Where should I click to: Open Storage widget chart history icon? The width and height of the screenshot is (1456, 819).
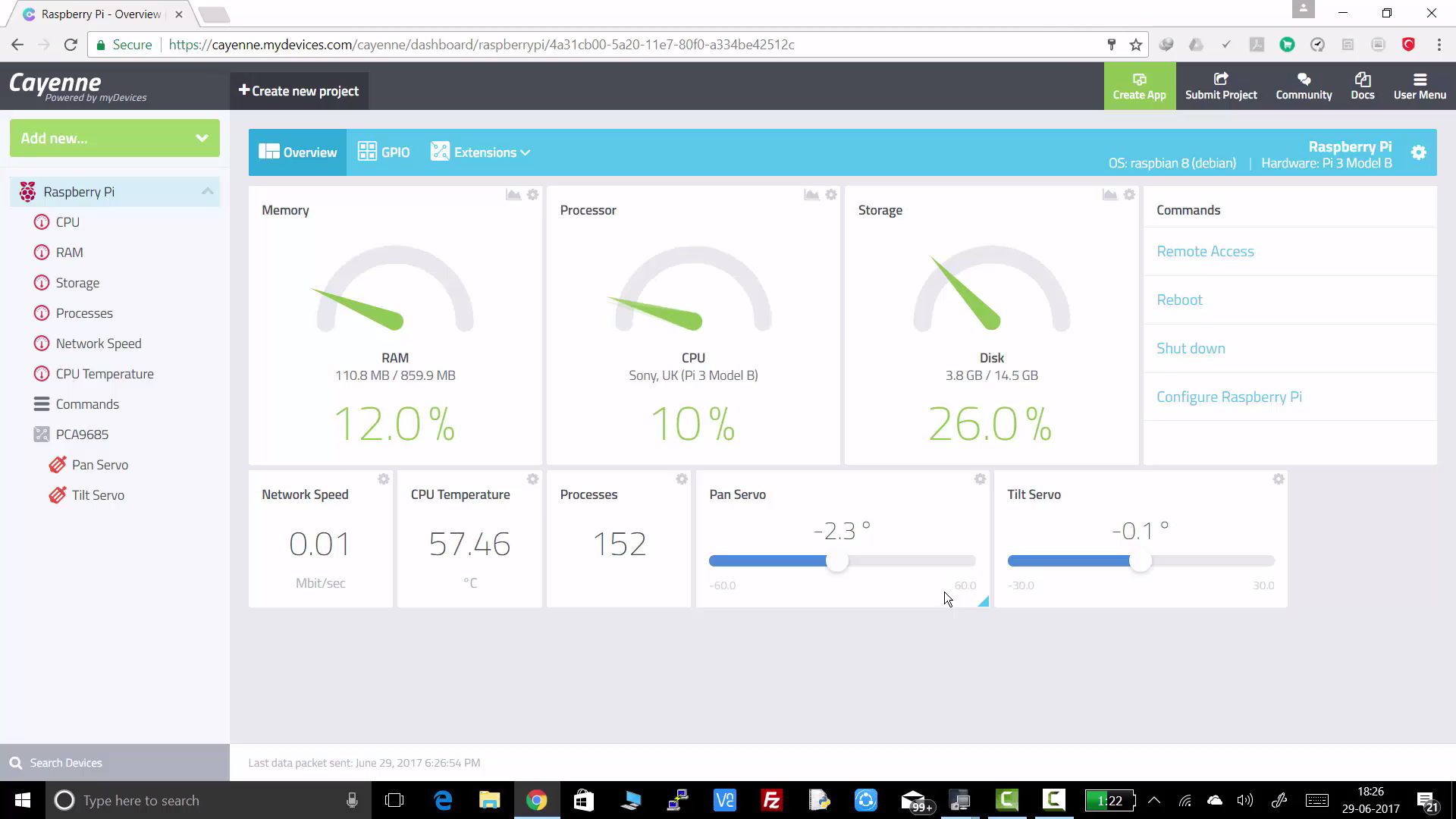pyautogui.click(x=1109, y=195)
